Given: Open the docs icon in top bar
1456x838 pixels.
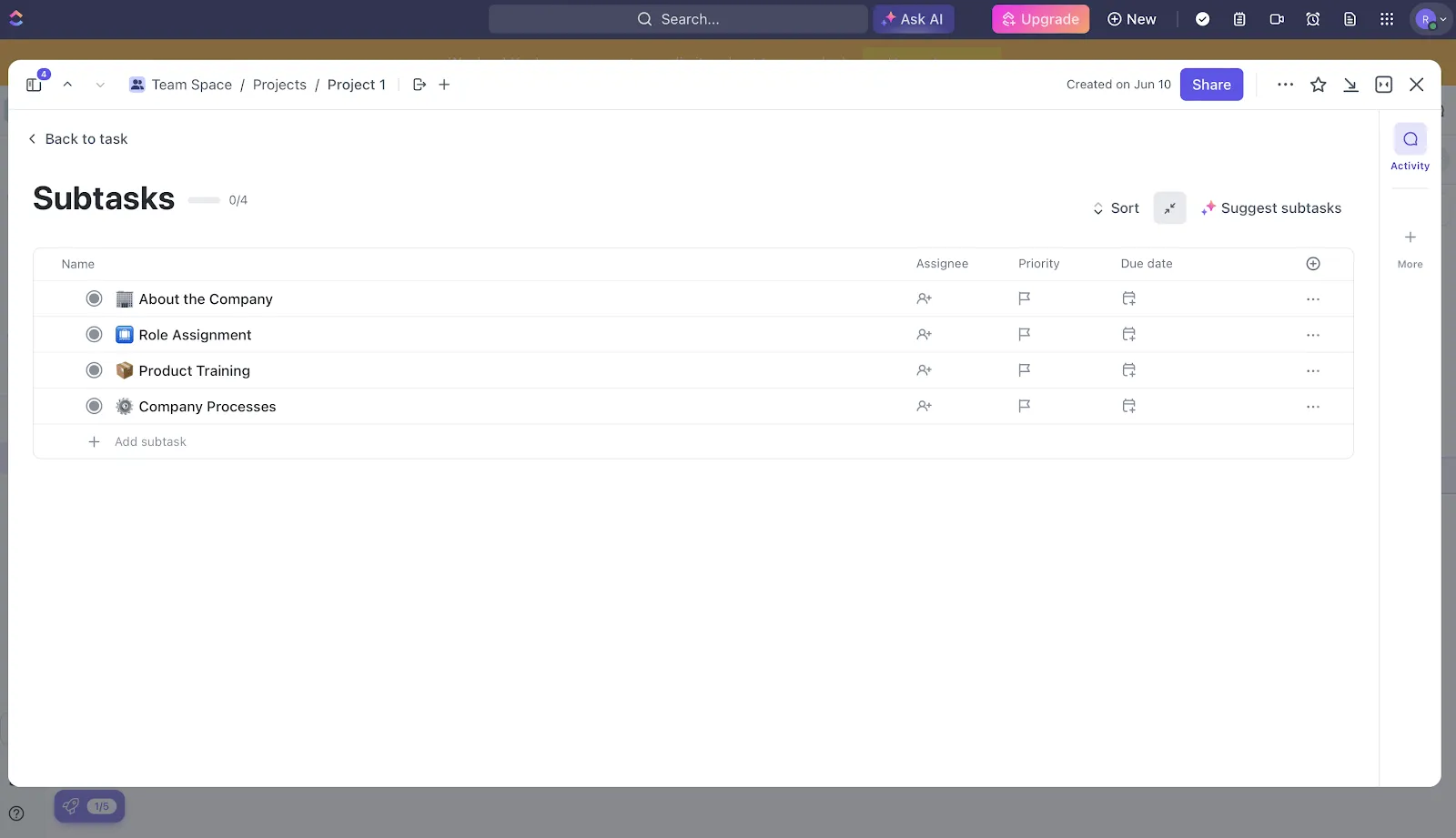Looking at the screenshot, I should 1350,19.
